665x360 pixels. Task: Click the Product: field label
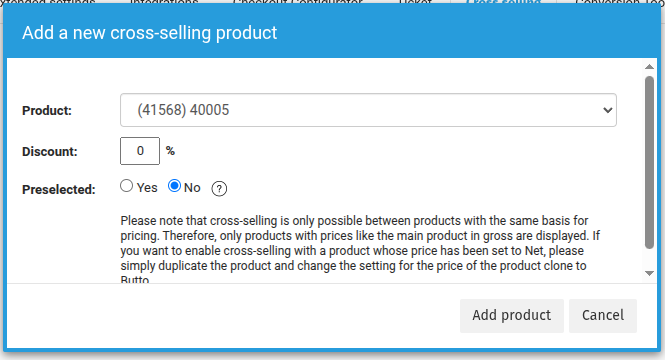coord(47,111)
